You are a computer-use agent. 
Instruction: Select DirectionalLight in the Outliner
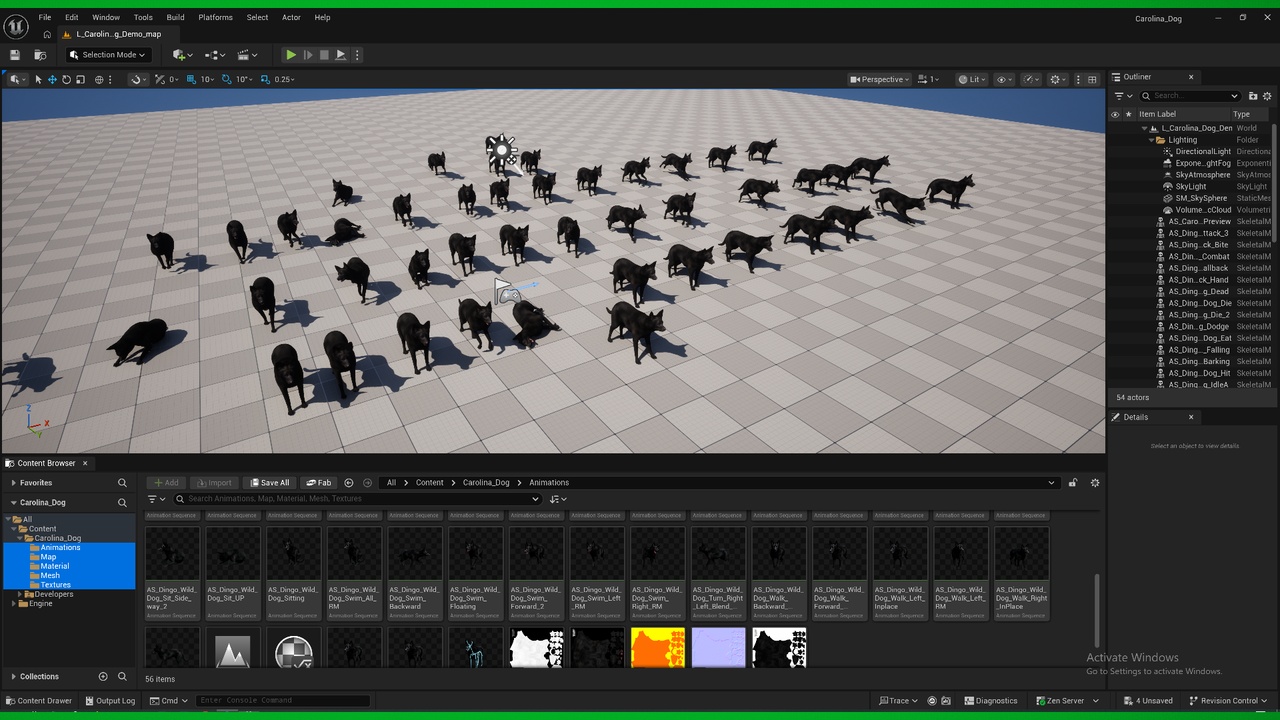tap(1203, 152)
